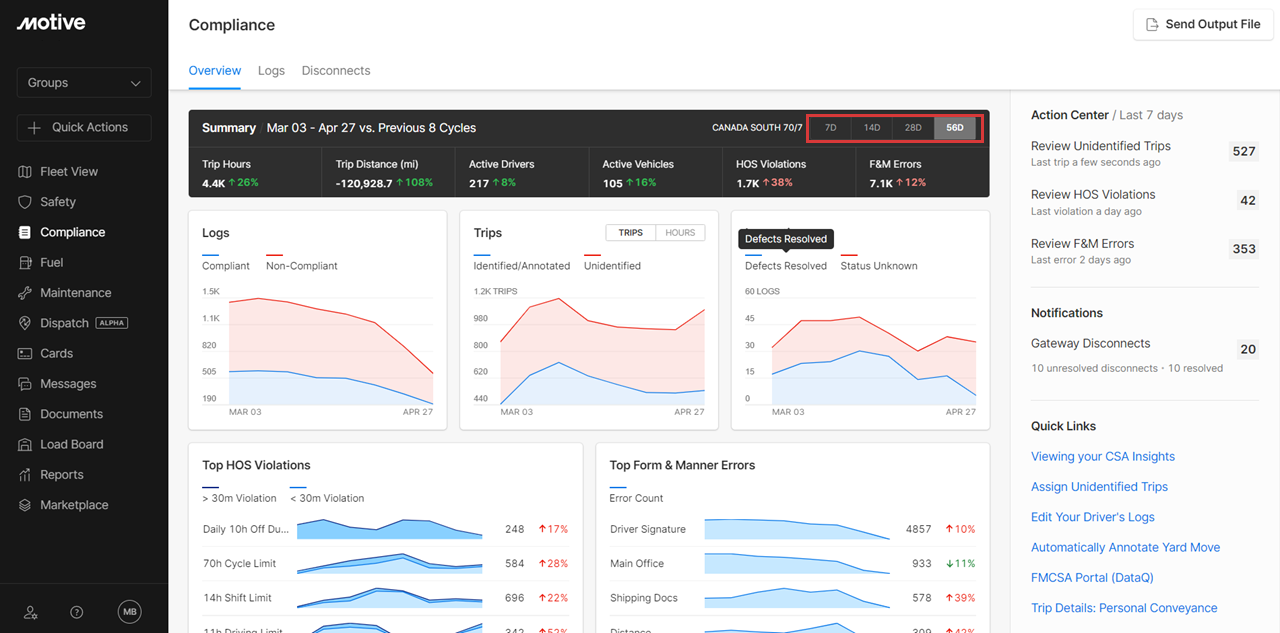Open Review Unidentified Trips action item
Screen dimensions: 1280x633
(x=1100, y=146)
